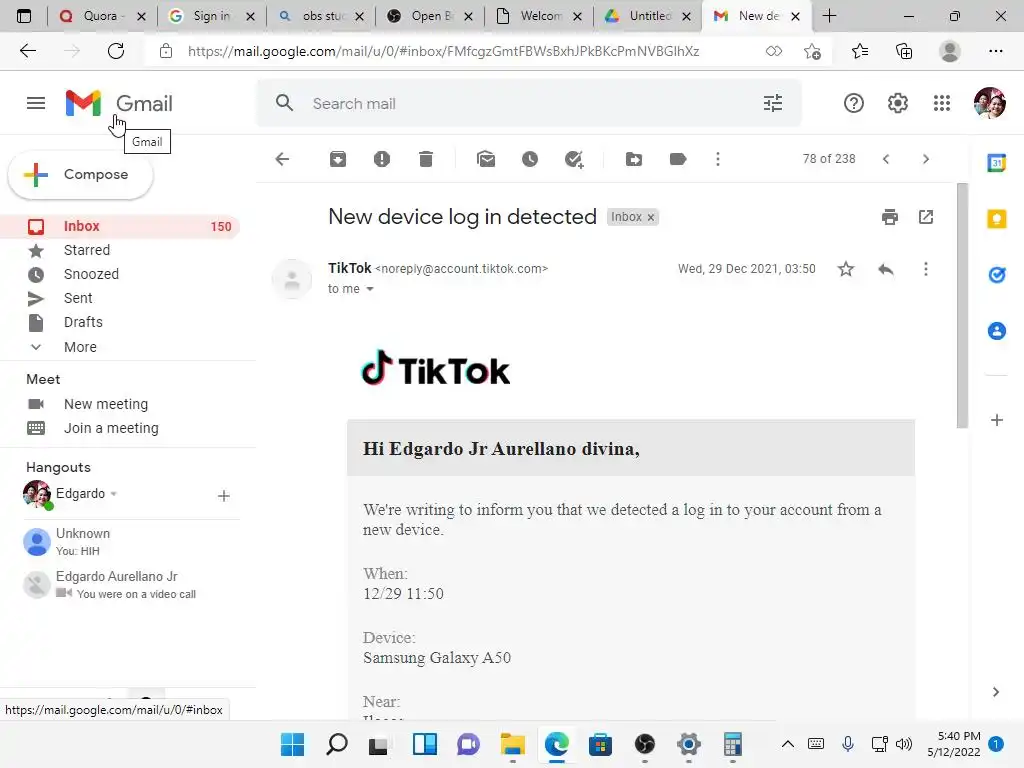Open search options filter icon
The width and height of the screenshot is (1024, 768).
[x=773, y=103]
